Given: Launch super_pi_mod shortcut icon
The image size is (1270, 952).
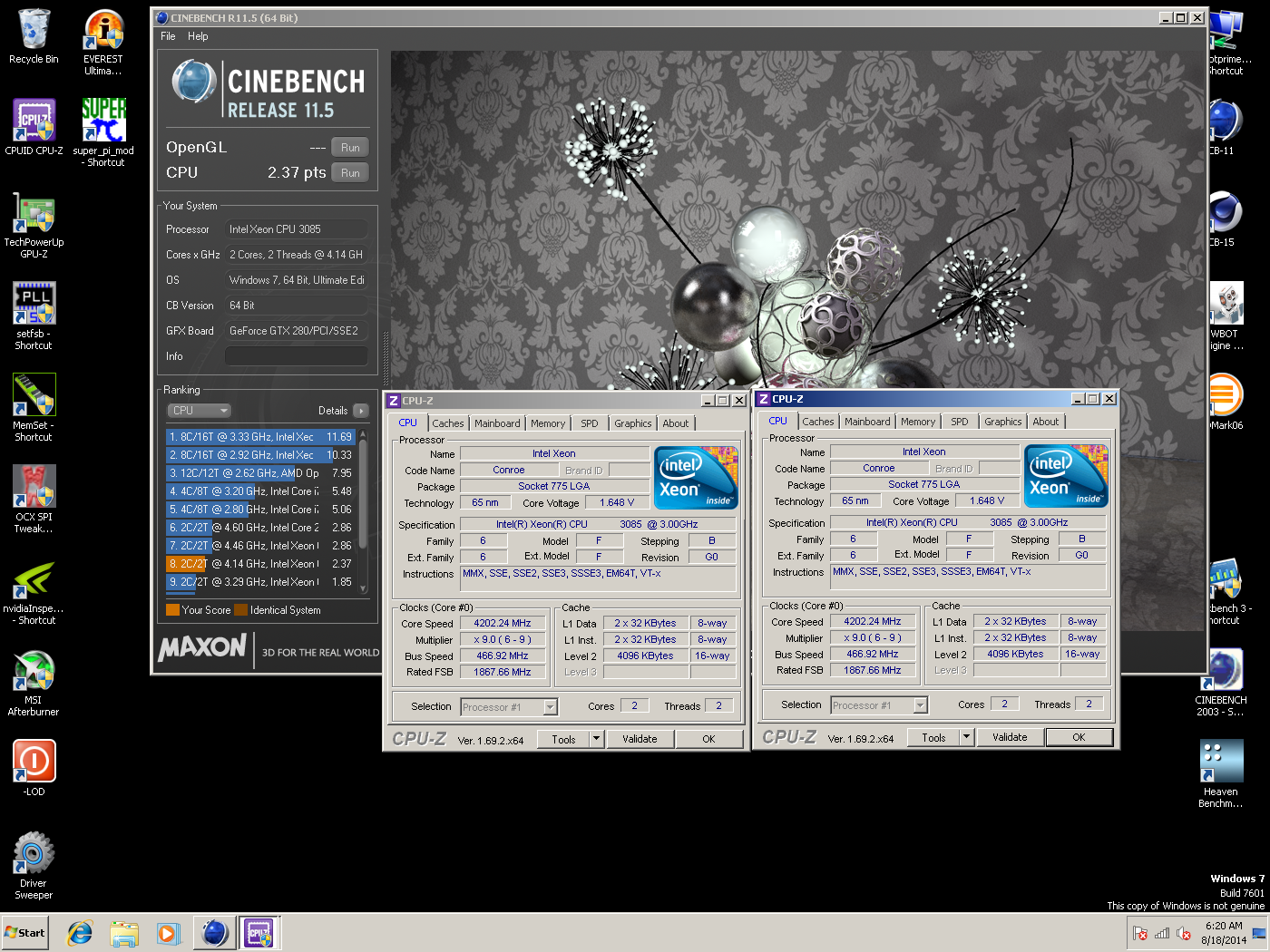Looking at the screenshot, I should (103, 132).
